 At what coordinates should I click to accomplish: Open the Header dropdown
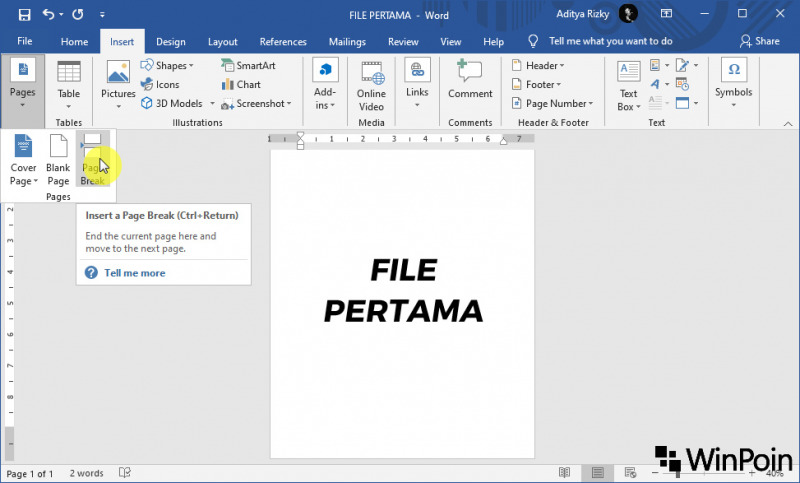[x=538, y=65]
